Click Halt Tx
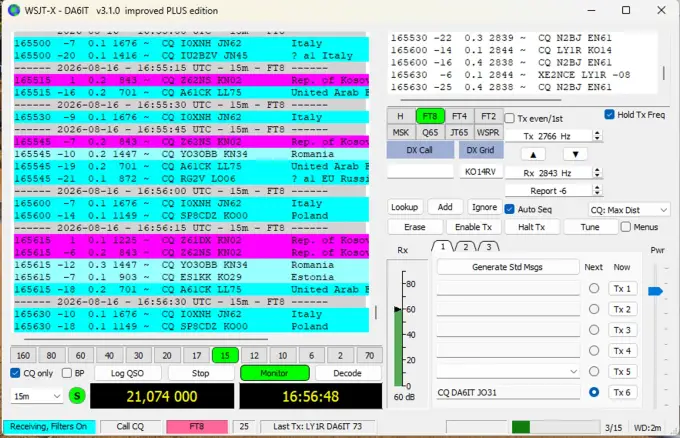680x438 pixels. tap(531, 227)
